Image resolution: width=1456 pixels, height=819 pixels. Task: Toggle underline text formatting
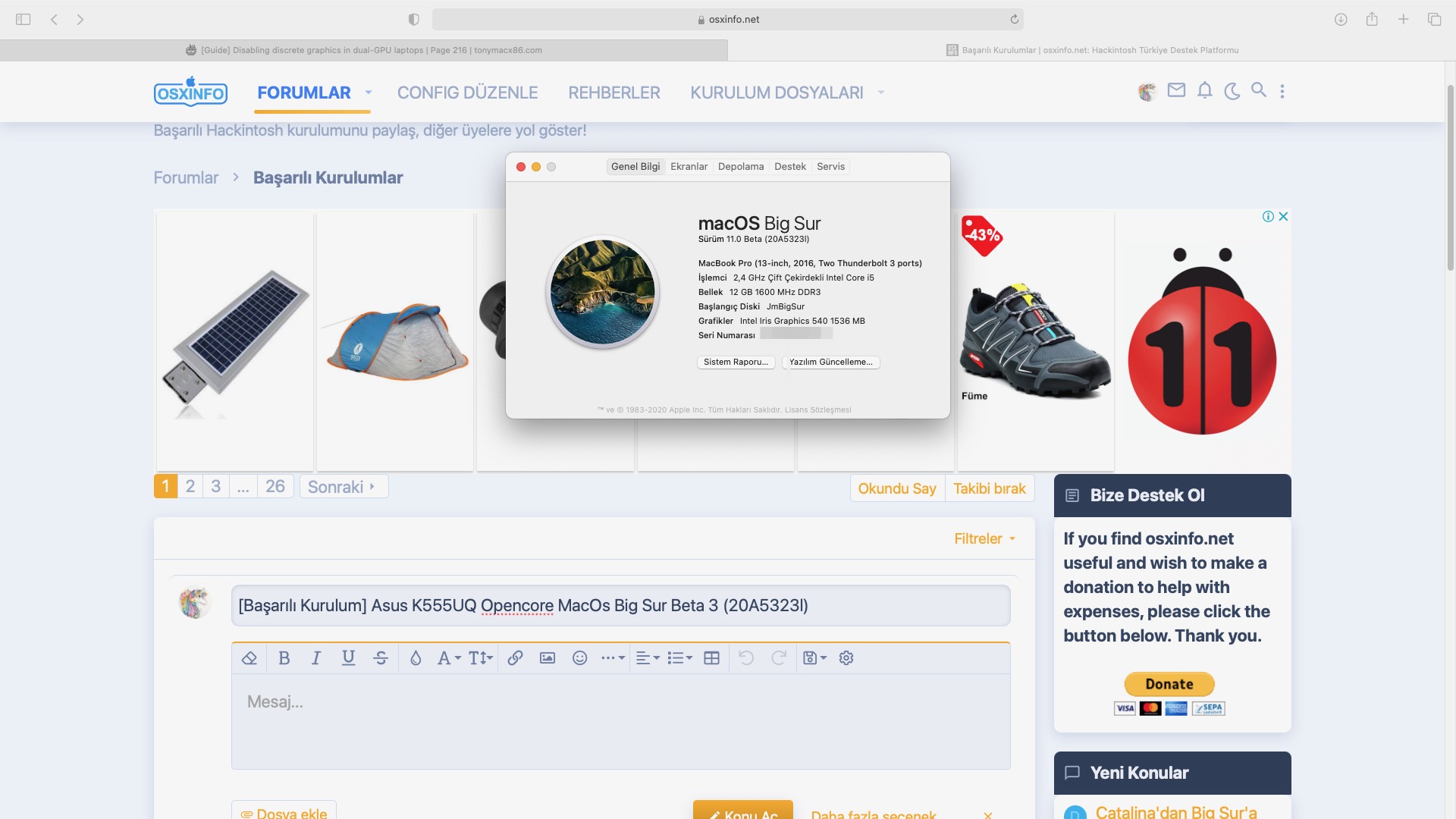(x=348, y=658)
